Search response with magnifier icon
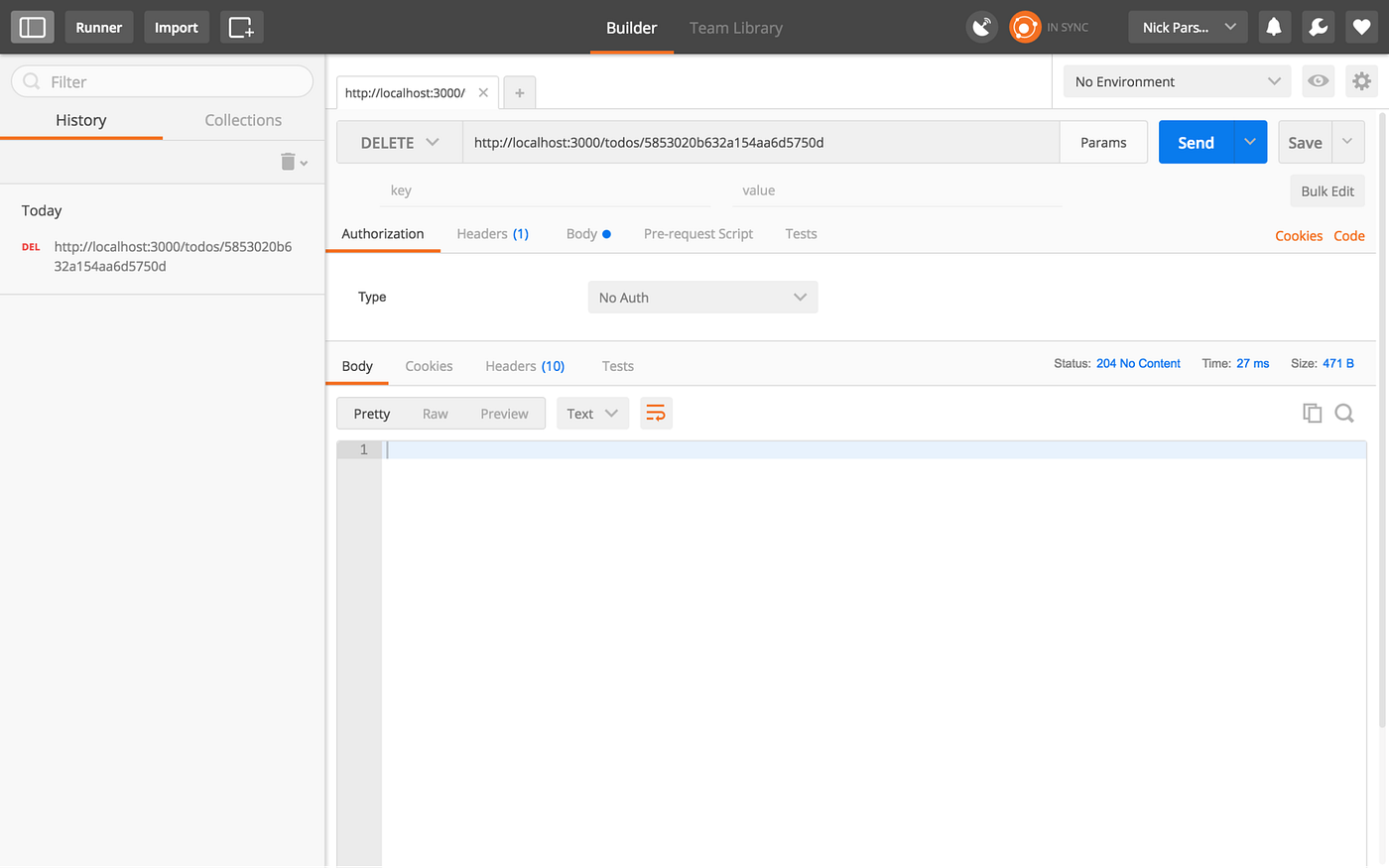 (1344, 414)
